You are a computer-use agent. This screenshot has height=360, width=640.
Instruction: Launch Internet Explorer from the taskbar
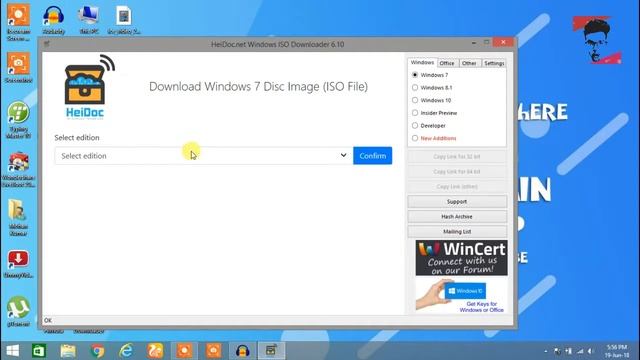126,351
